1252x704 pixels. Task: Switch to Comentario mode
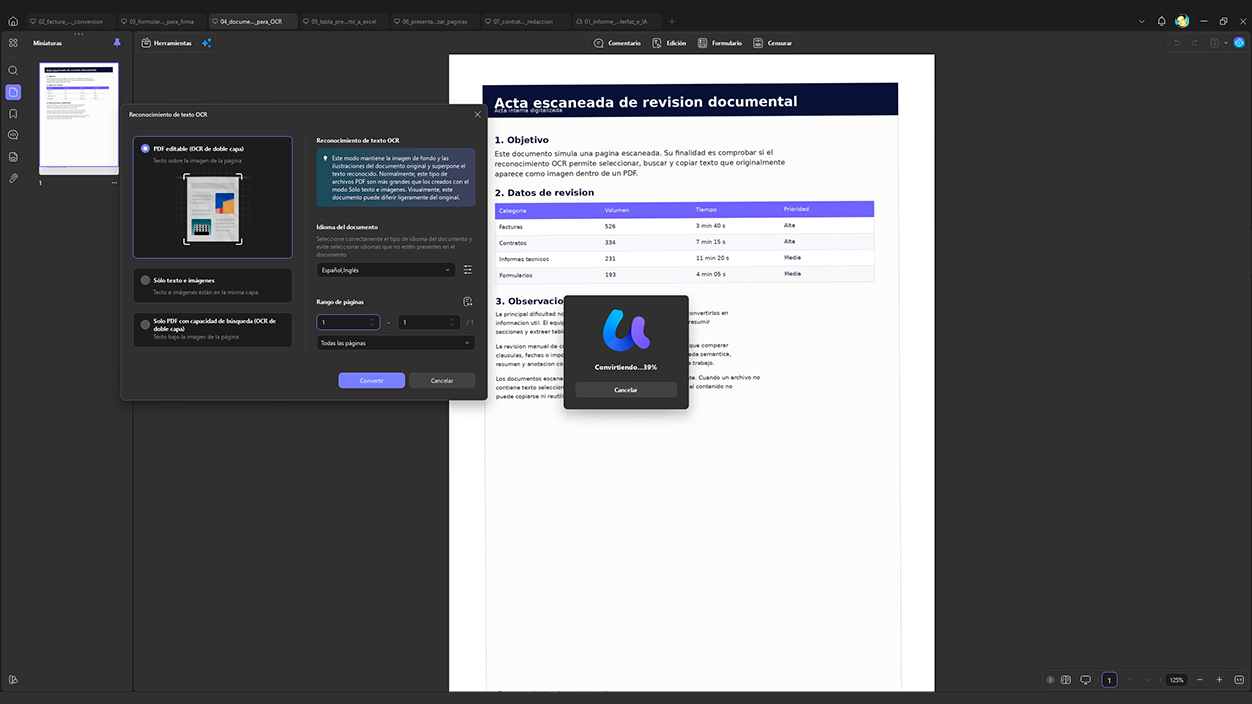(x=617, y=43)
